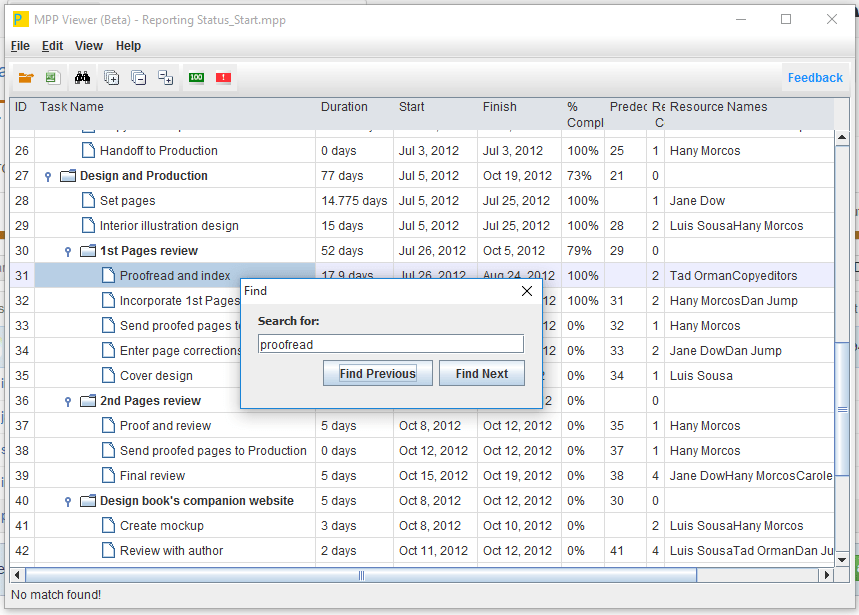The image size is (859, 615).
Task: Click the expand all tasks icon
Action: click(x=111, y=77)
